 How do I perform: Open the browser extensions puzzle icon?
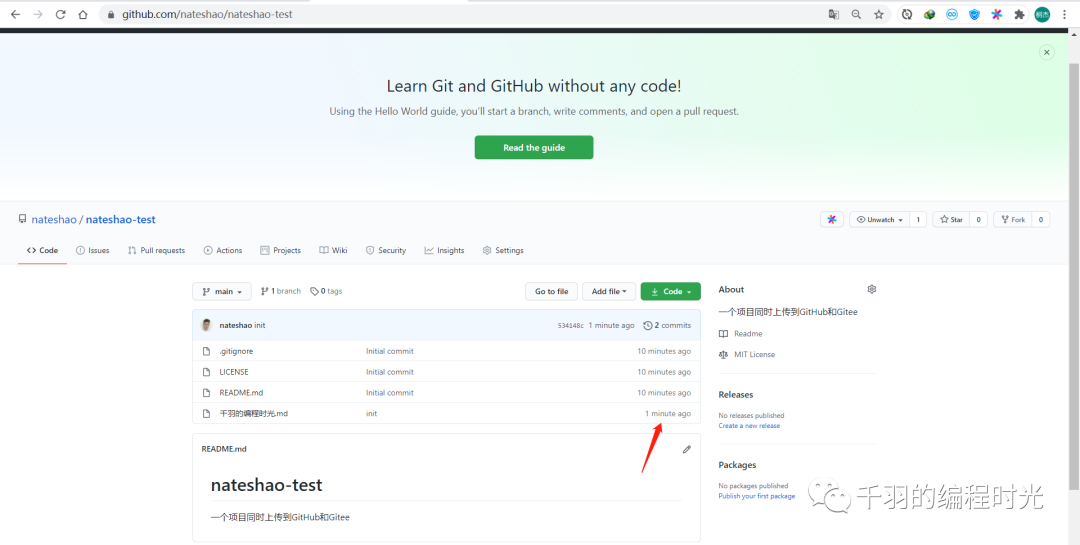(1019, 14)
